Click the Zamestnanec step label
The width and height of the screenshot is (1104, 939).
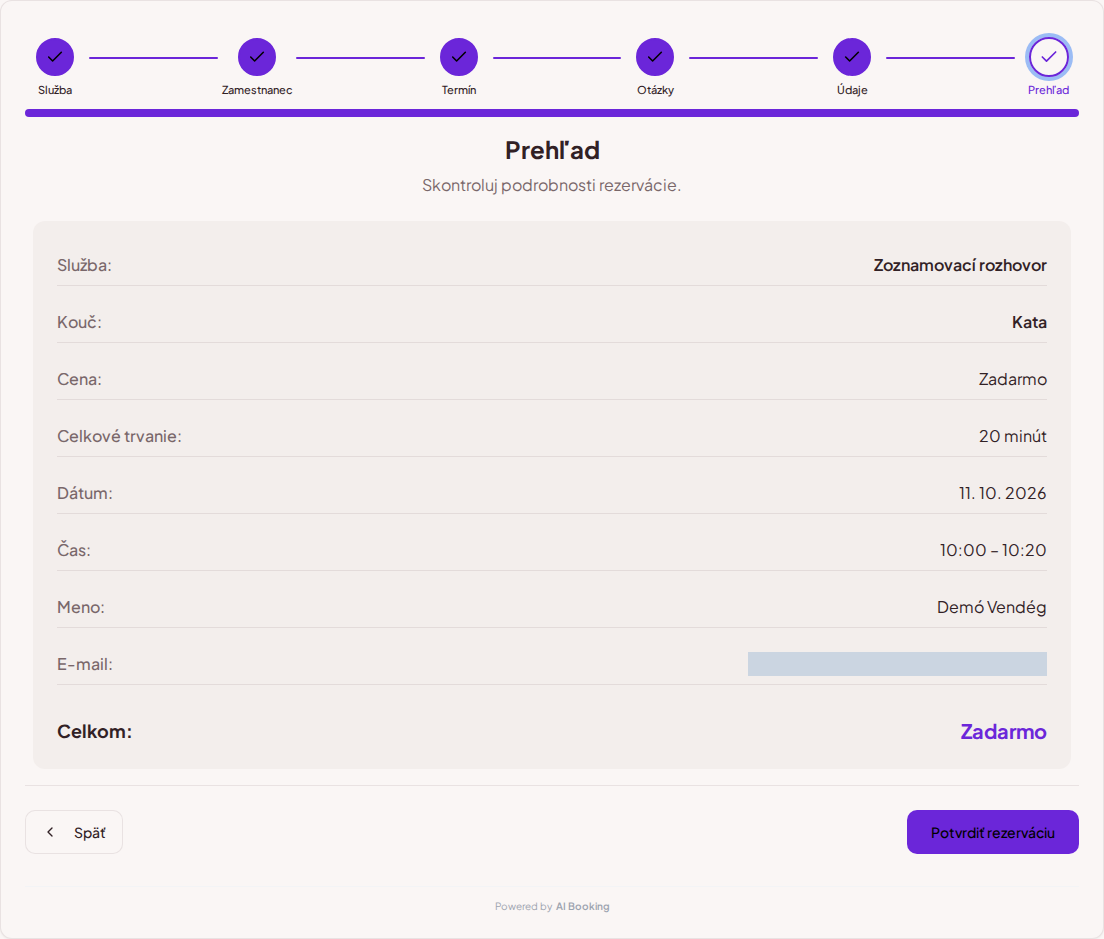tap(257, 90)
